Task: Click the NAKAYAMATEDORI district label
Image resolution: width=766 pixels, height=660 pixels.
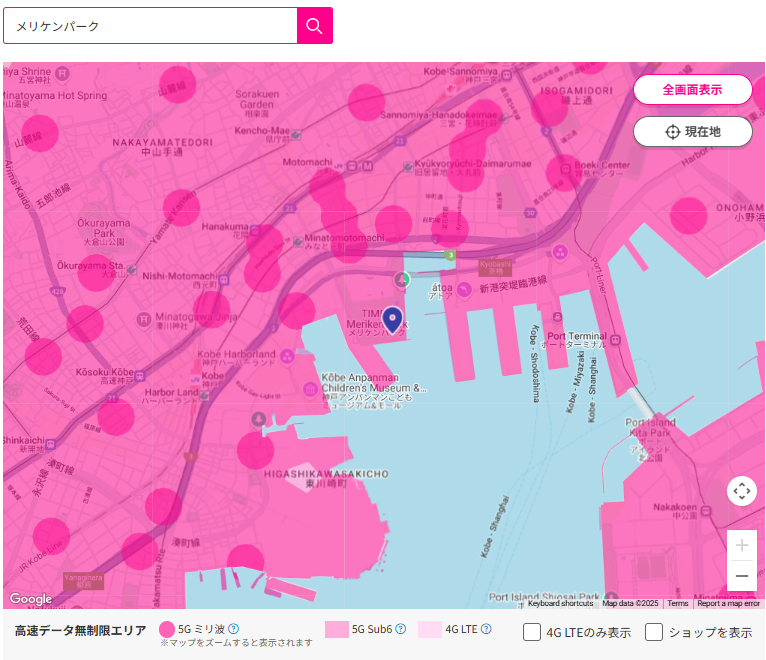Action: [162, 147]
